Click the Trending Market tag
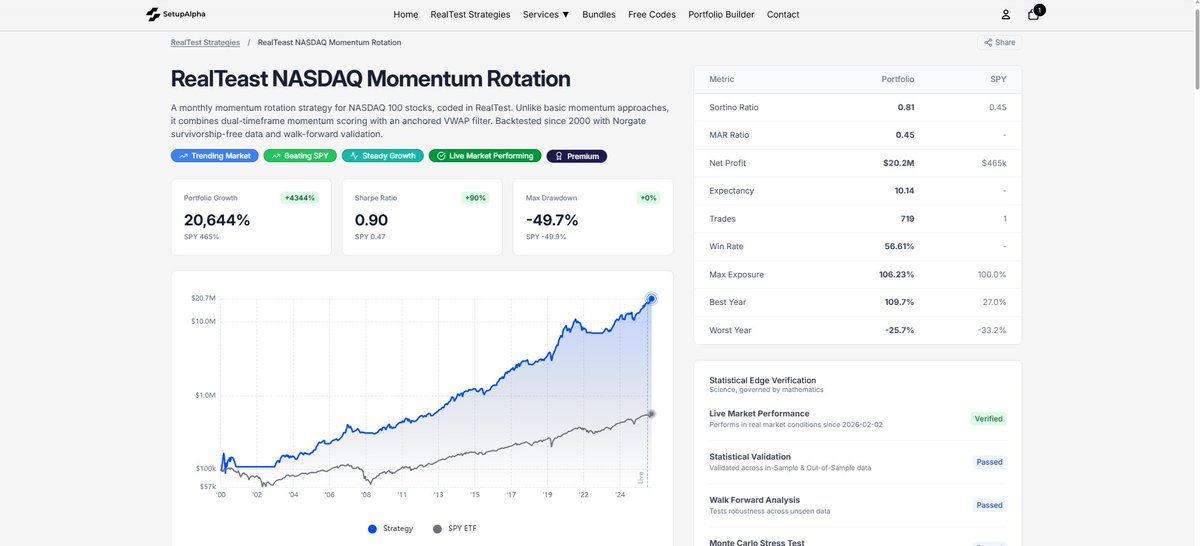Screen dimensions: 1200x546 tap(215, 156)
